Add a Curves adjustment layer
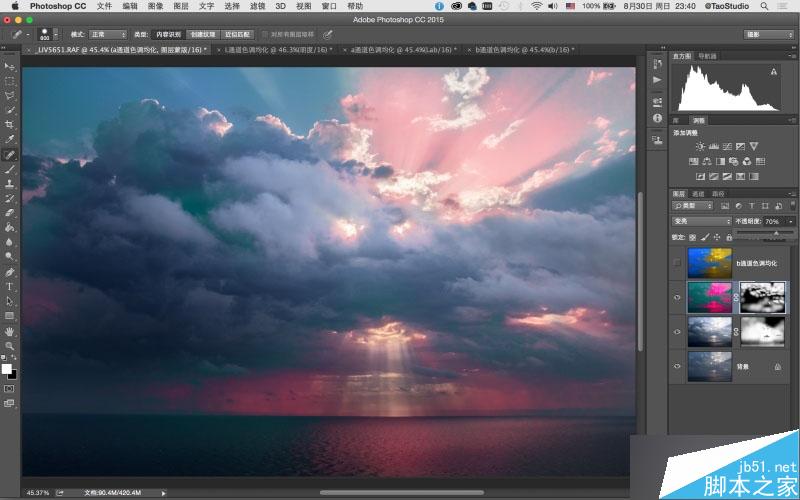The image size is (800, 500). 727,146
